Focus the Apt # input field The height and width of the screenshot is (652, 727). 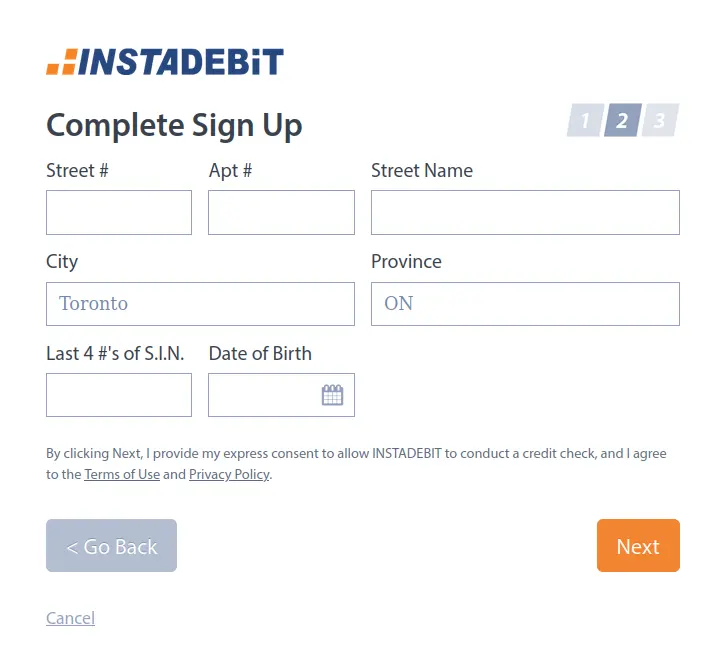[x=281, y=212]
